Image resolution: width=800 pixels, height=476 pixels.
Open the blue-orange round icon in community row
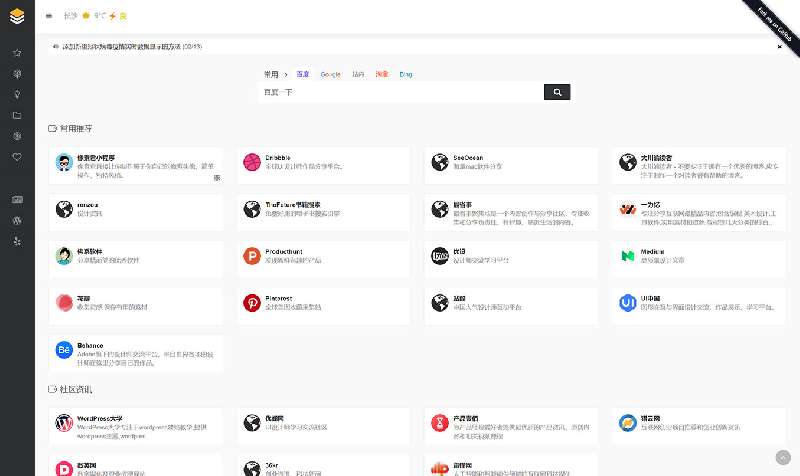pyautogui.click(x=628, y=423)
